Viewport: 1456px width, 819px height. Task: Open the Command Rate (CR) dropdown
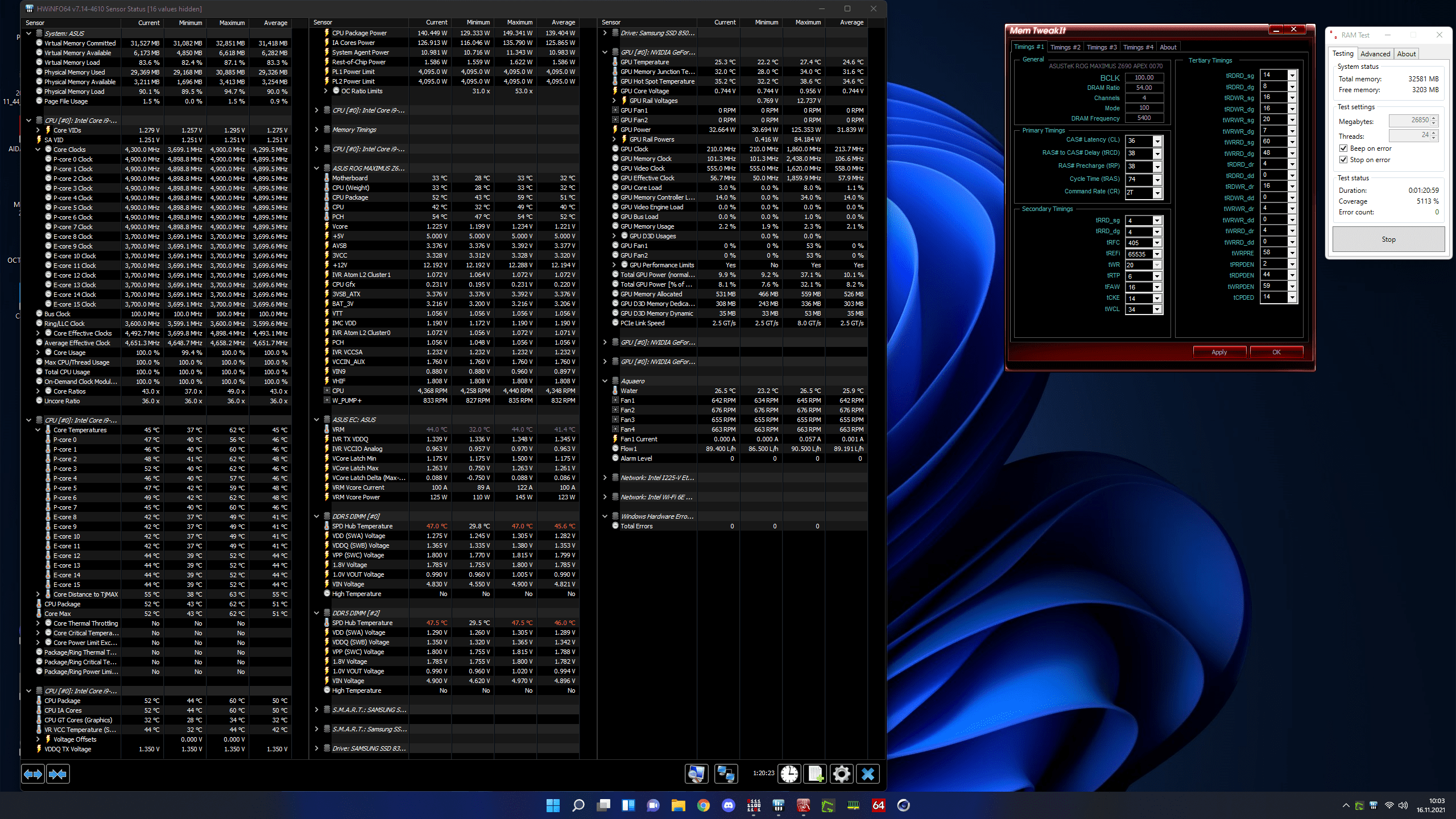click(x=1157, y=193)
